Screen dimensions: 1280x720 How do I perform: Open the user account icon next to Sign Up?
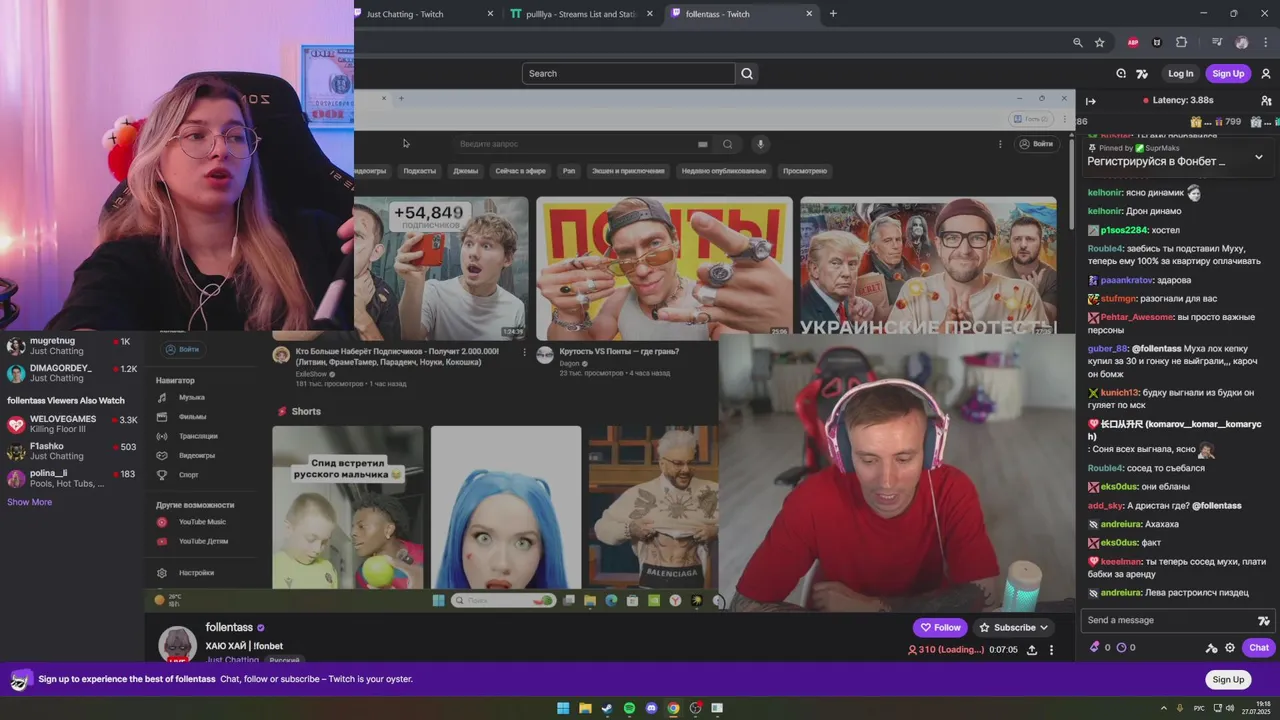point(1266,74)
